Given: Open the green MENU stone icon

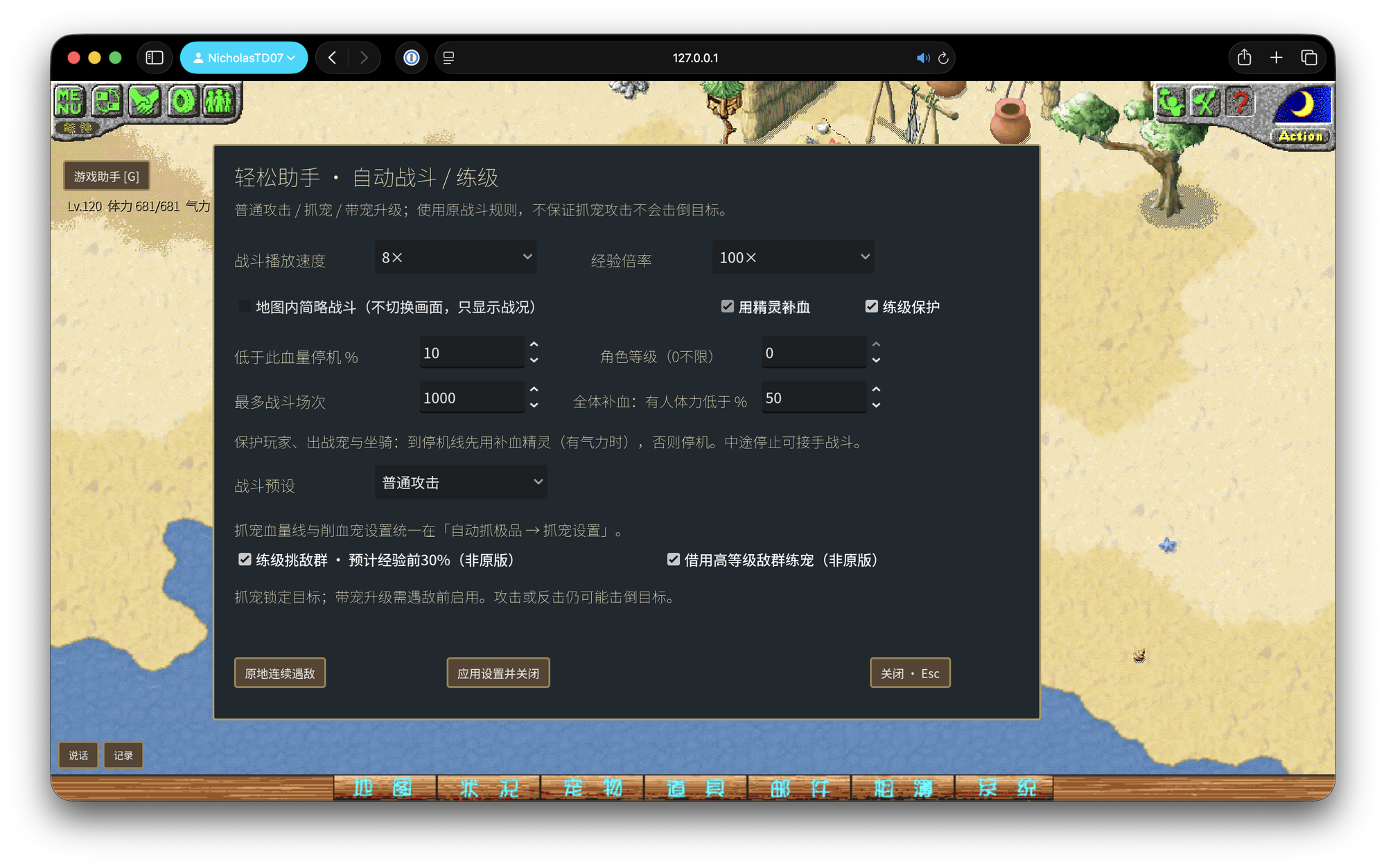Looking at the screenshot, I should pos(69,101).
